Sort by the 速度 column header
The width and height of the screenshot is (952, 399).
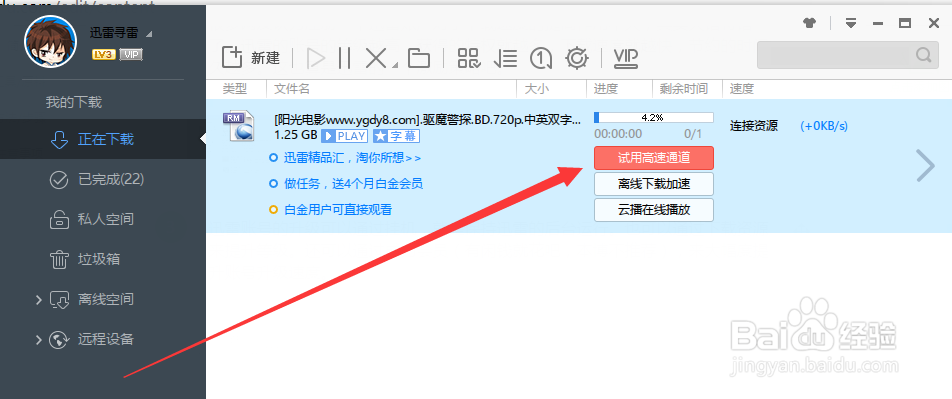[x=742, y=89]
